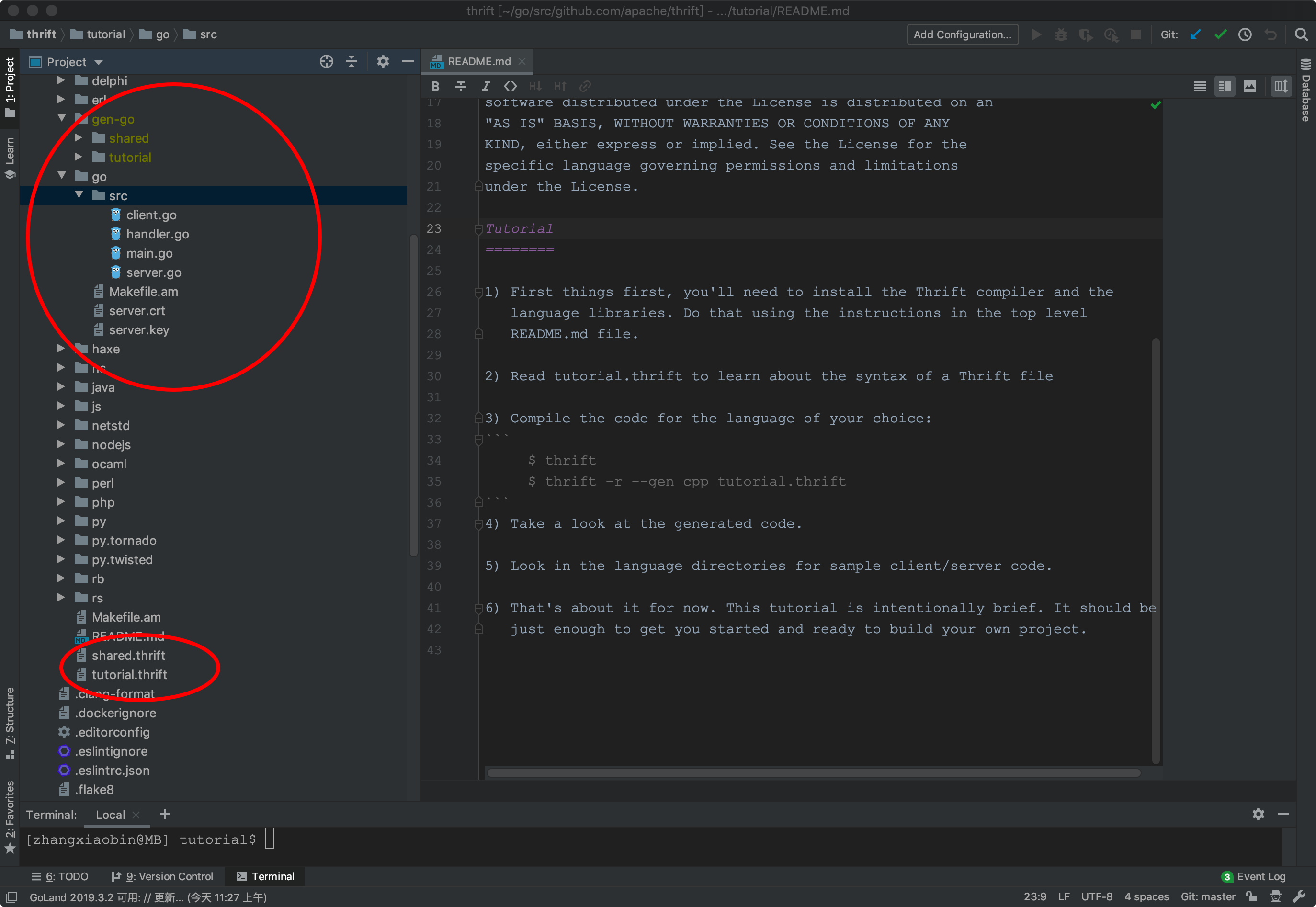Open the 6: TODO tool window

[x=60, y=876]
